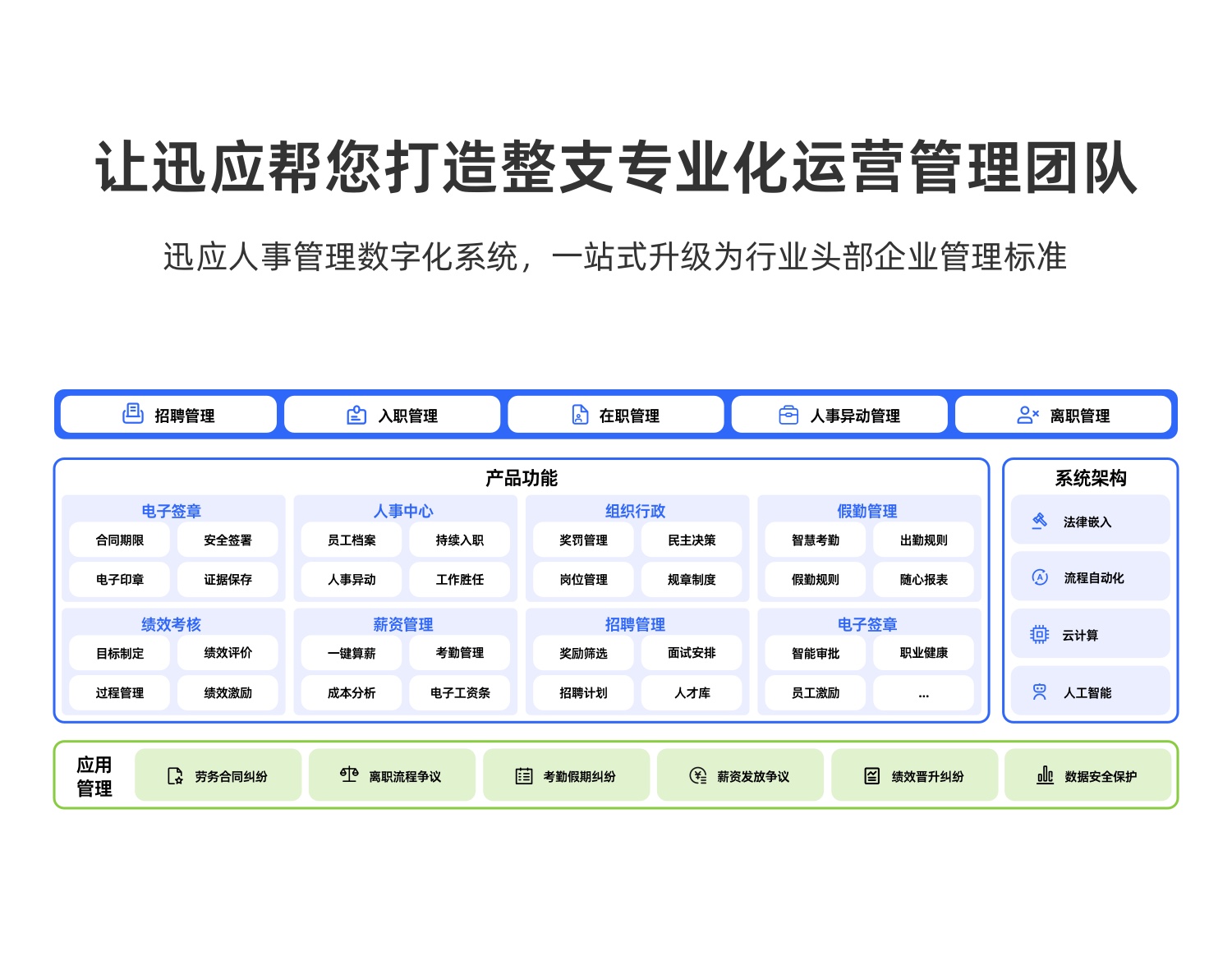This screenshot has width=1232, height=956.
Task: Click the 绩效评价 chip
Action: tap(228, 654)
